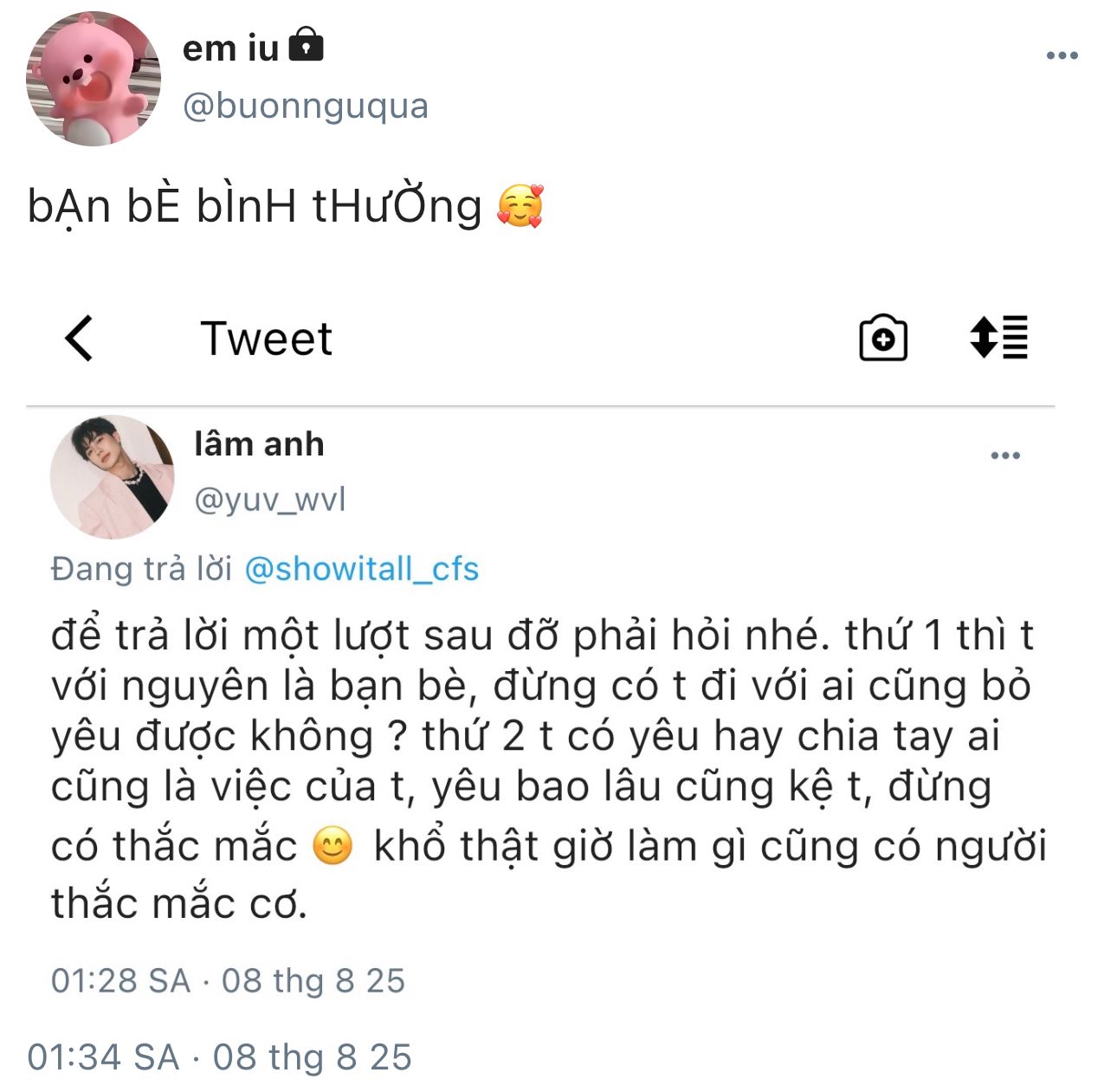
Task: Open the @buonnguqua handle
Action: tap(306, 106)
